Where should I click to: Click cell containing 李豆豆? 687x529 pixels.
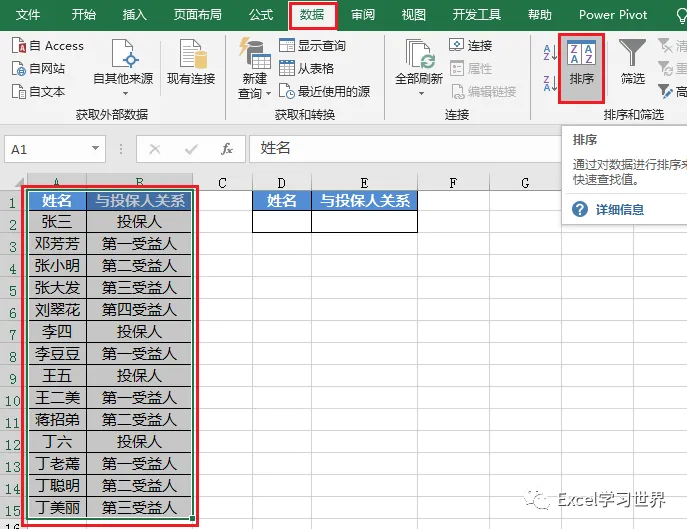[x=57, y=354]
